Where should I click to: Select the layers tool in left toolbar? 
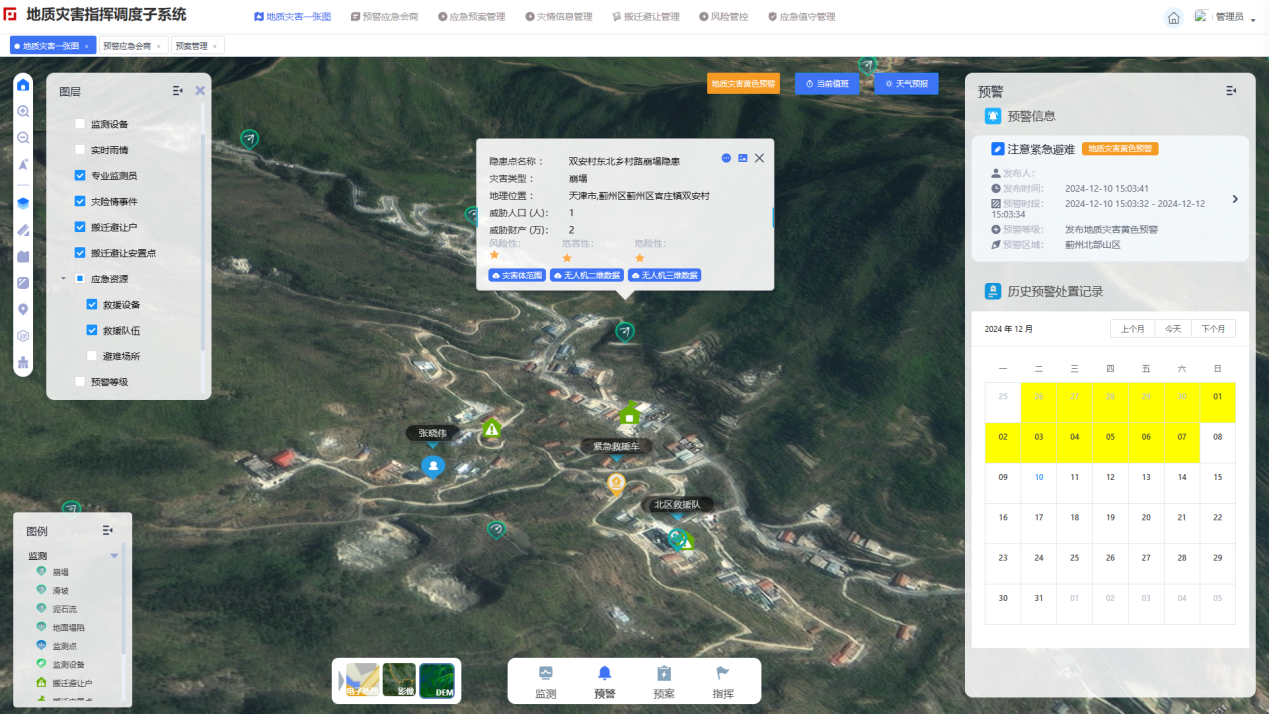(23, 203)
